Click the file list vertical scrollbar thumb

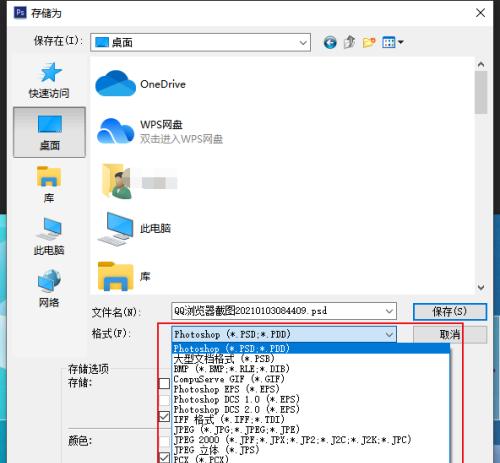coord(481,92)
